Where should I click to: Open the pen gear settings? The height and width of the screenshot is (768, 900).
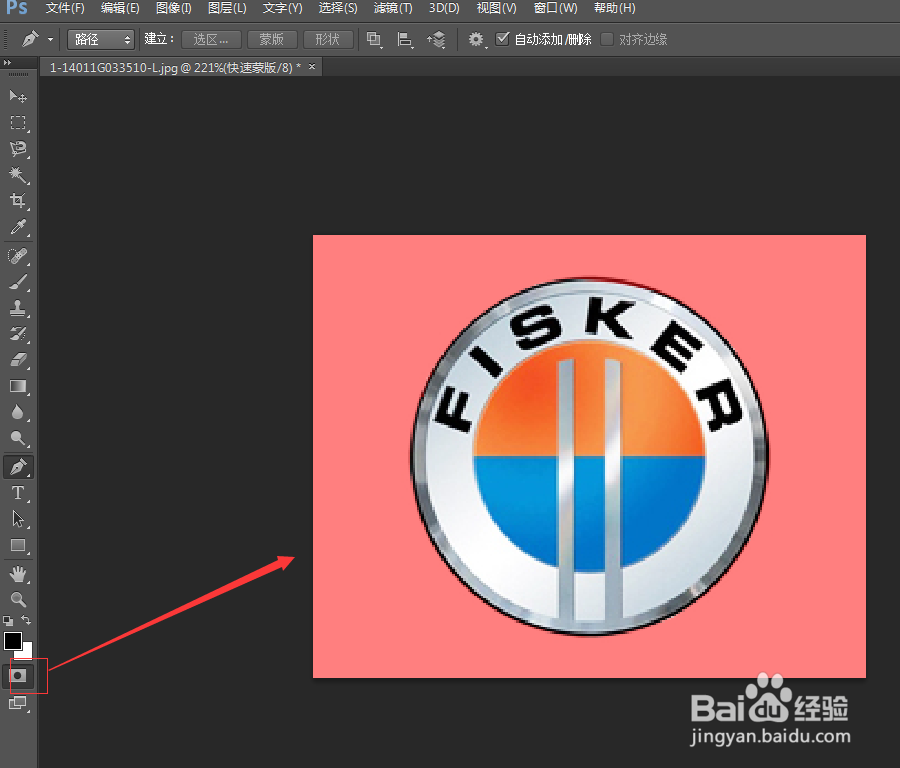(476, 40)
